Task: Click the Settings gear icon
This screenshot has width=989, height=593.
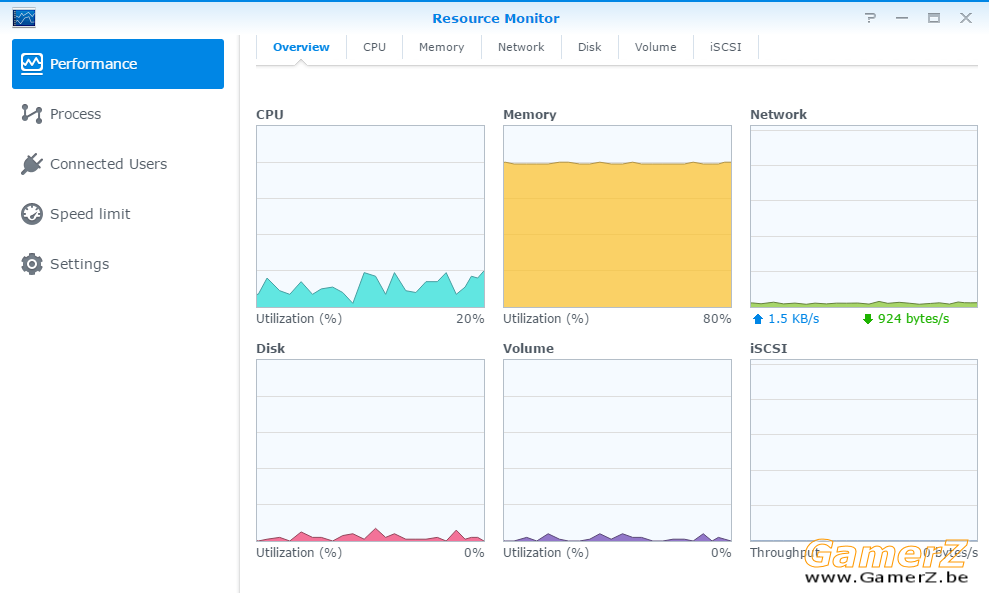Action: pyautogui.click(x=32, y=264)
